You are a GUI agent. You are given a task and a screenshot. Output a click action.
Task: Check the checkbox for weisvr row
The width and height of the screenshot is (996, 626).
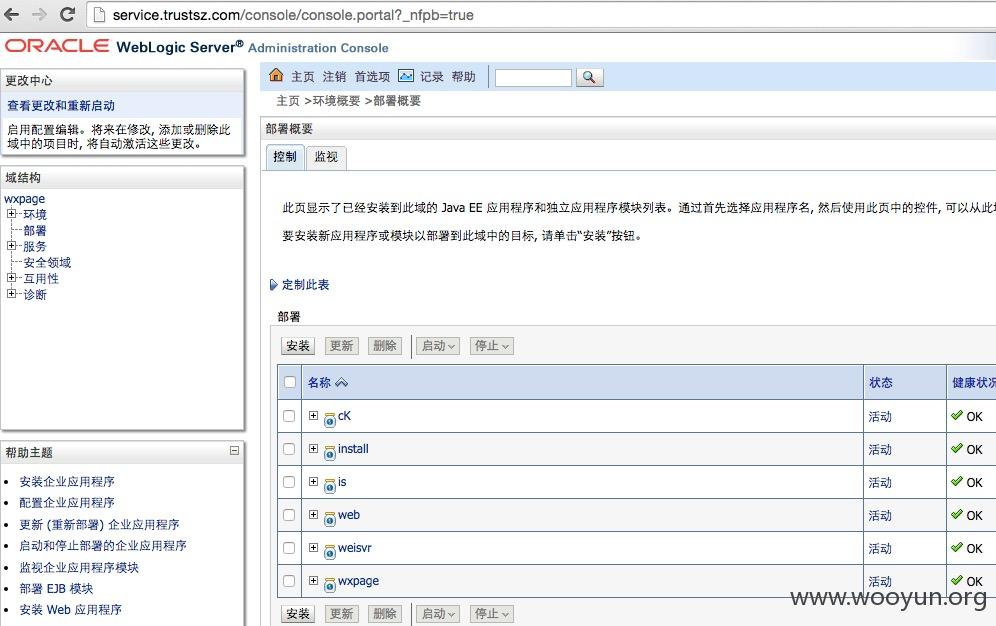[x=289, y=548]
